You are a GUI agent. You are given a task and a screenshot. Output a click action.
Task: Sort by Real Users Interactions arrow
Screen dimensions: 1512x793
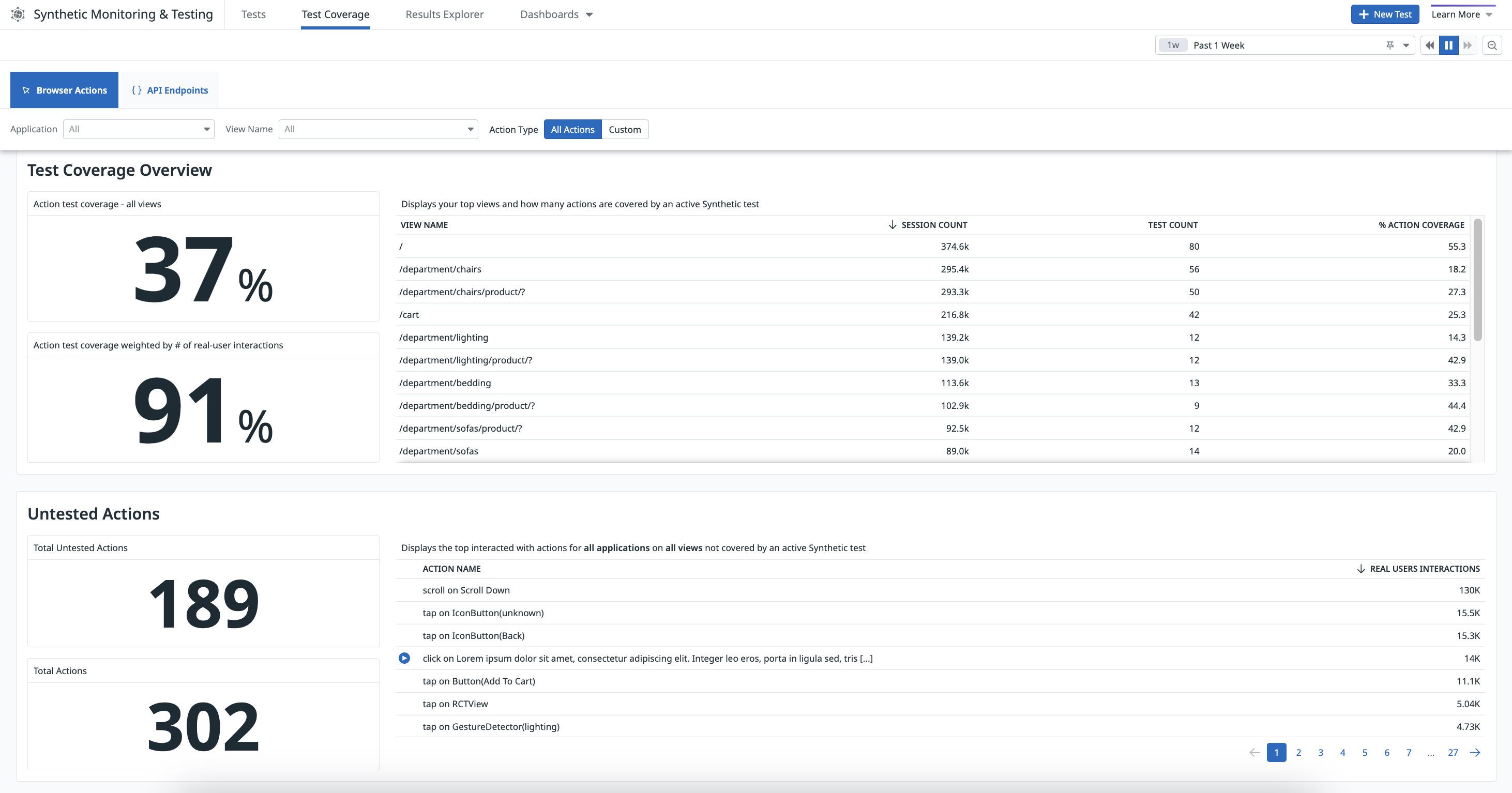[x=1360, y=569]
